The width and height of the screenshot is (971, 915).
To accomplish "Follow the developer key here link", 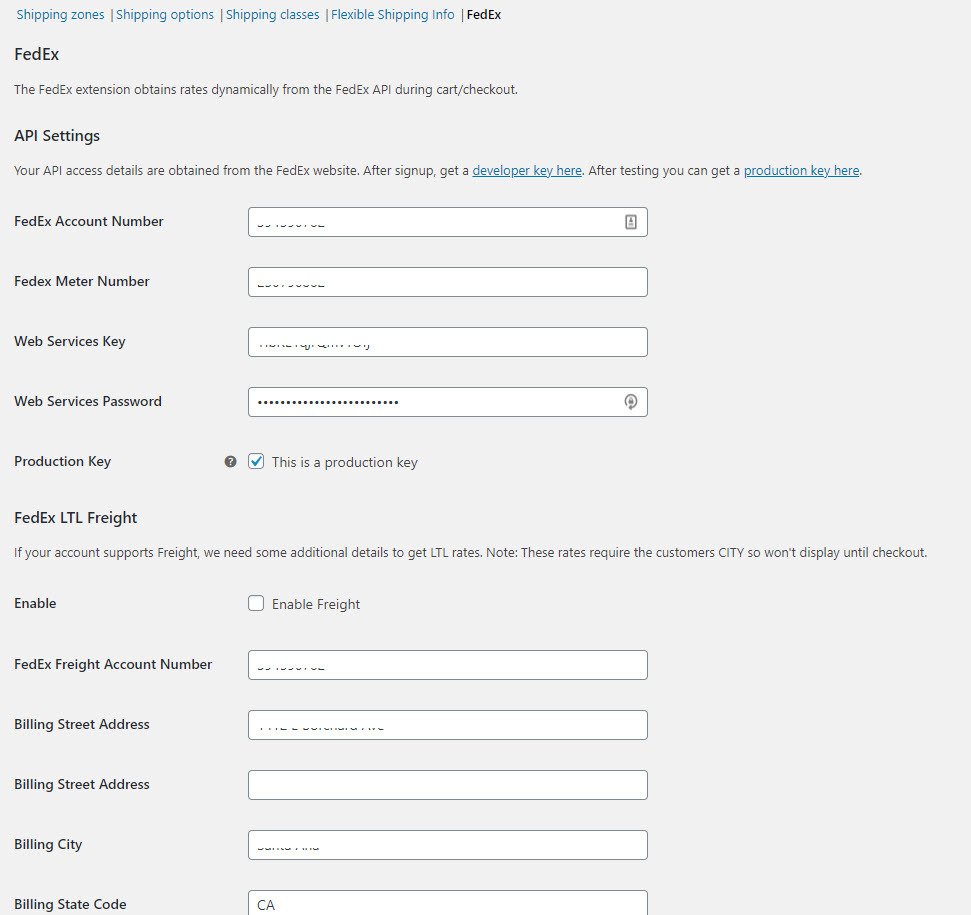I will coord(527,170).
